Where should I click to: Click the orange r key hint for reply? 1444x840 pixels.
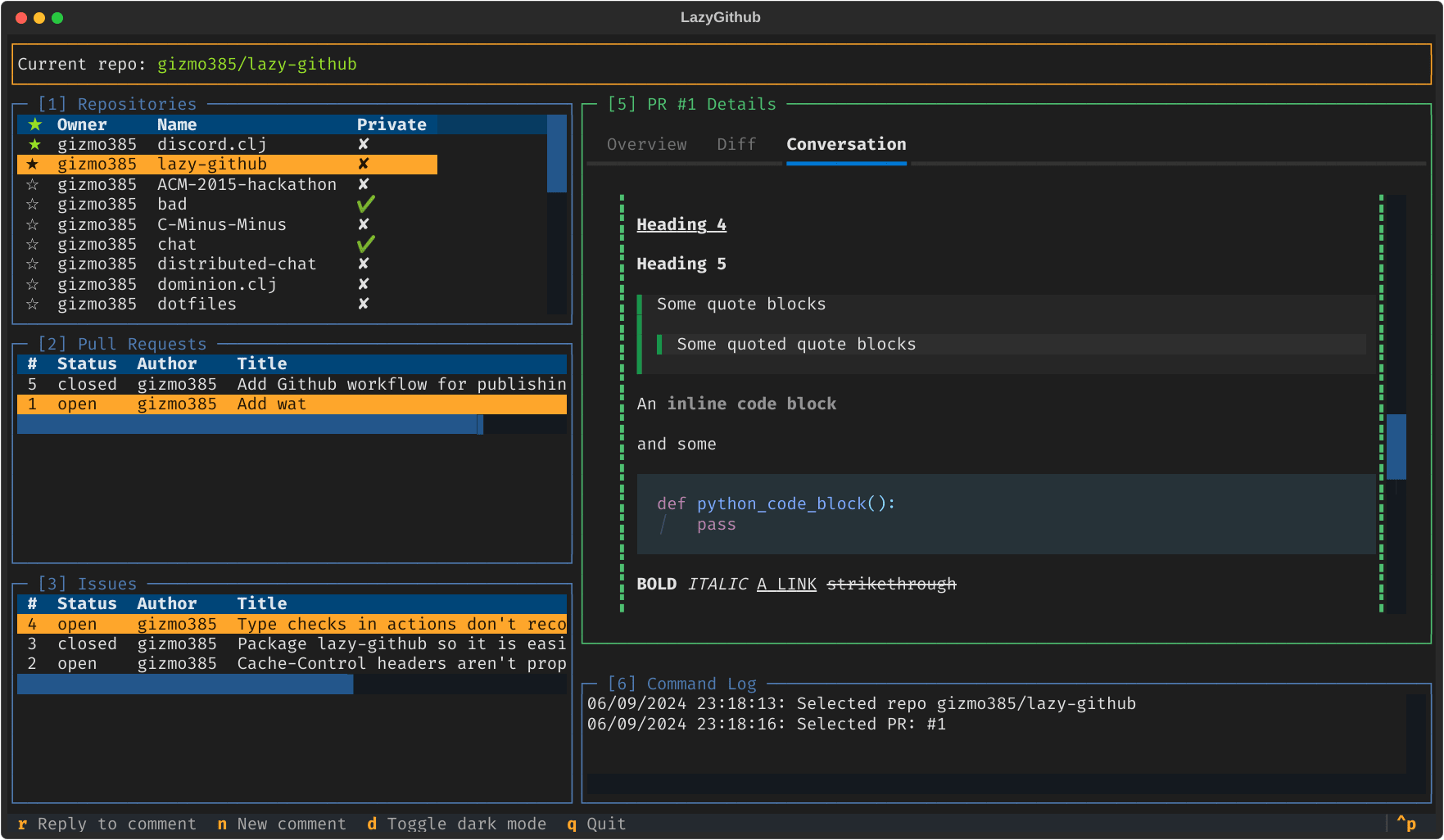pyautogui.click(x=22, y=824)
